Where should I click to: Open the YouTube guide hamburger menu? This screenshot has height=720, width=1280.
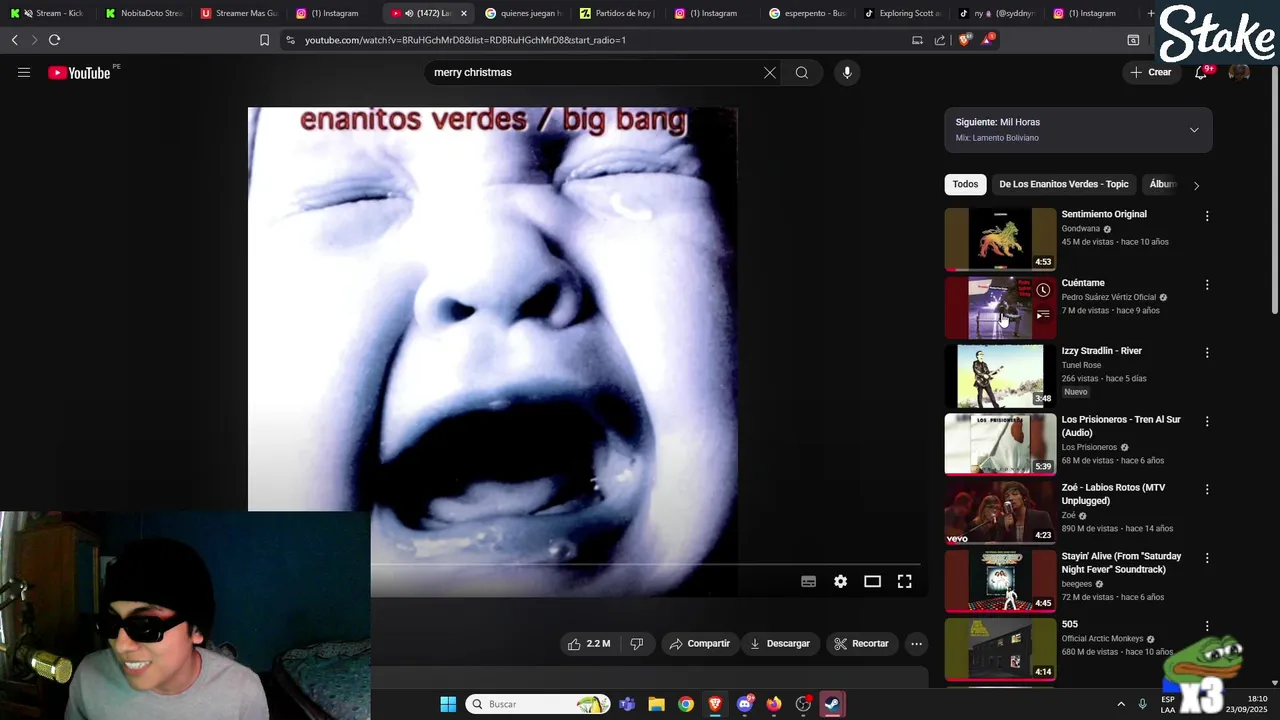click(24, 72)
